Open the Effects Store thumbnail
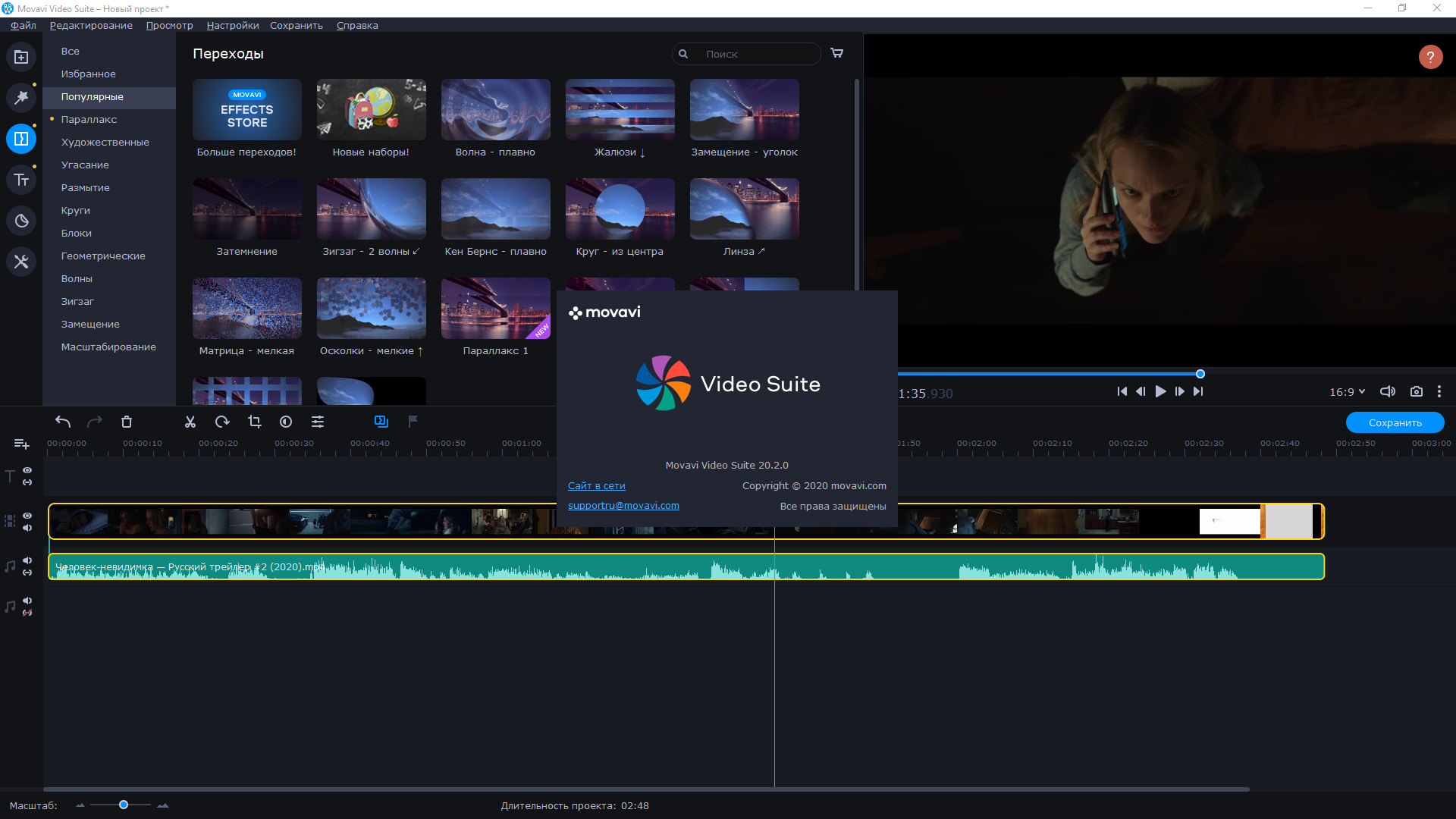The image size is (1456, 819). 247,110
